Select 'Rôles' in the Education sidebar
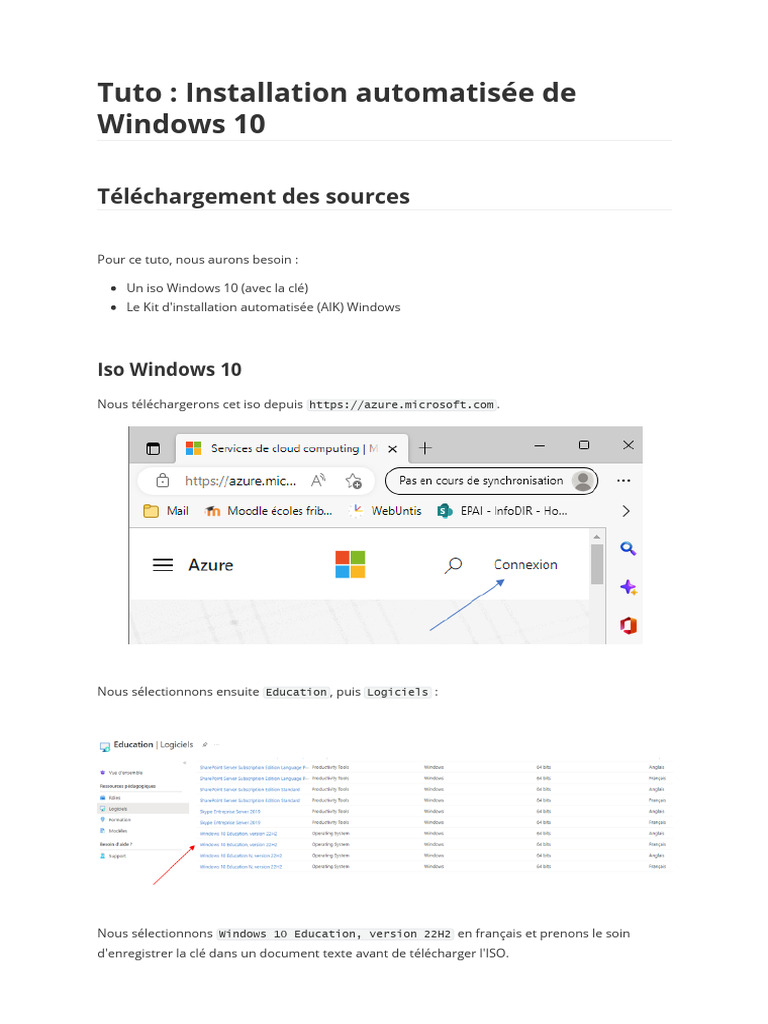The width and height of the screenshot is (768, 1024). tap(110, 797)
